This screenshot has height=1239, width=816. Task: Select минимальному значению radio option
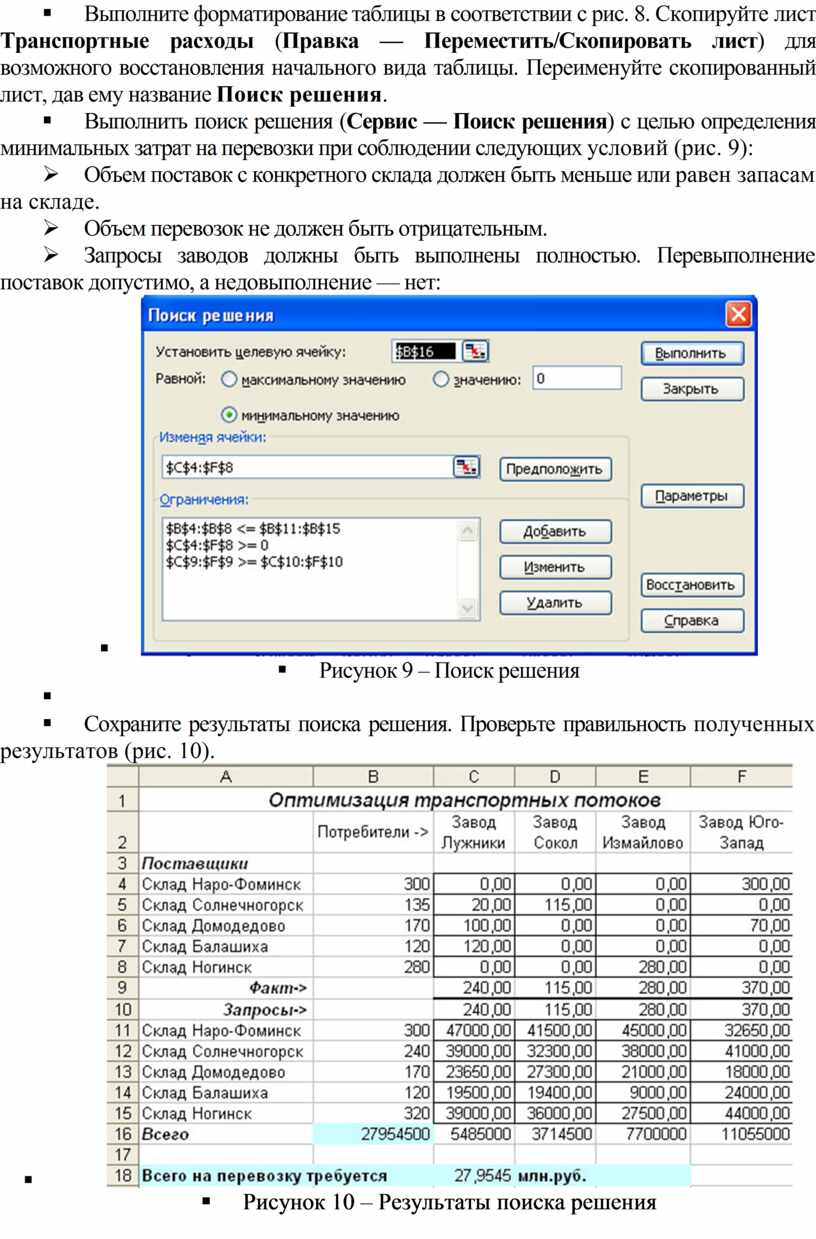tap(228, 415)
